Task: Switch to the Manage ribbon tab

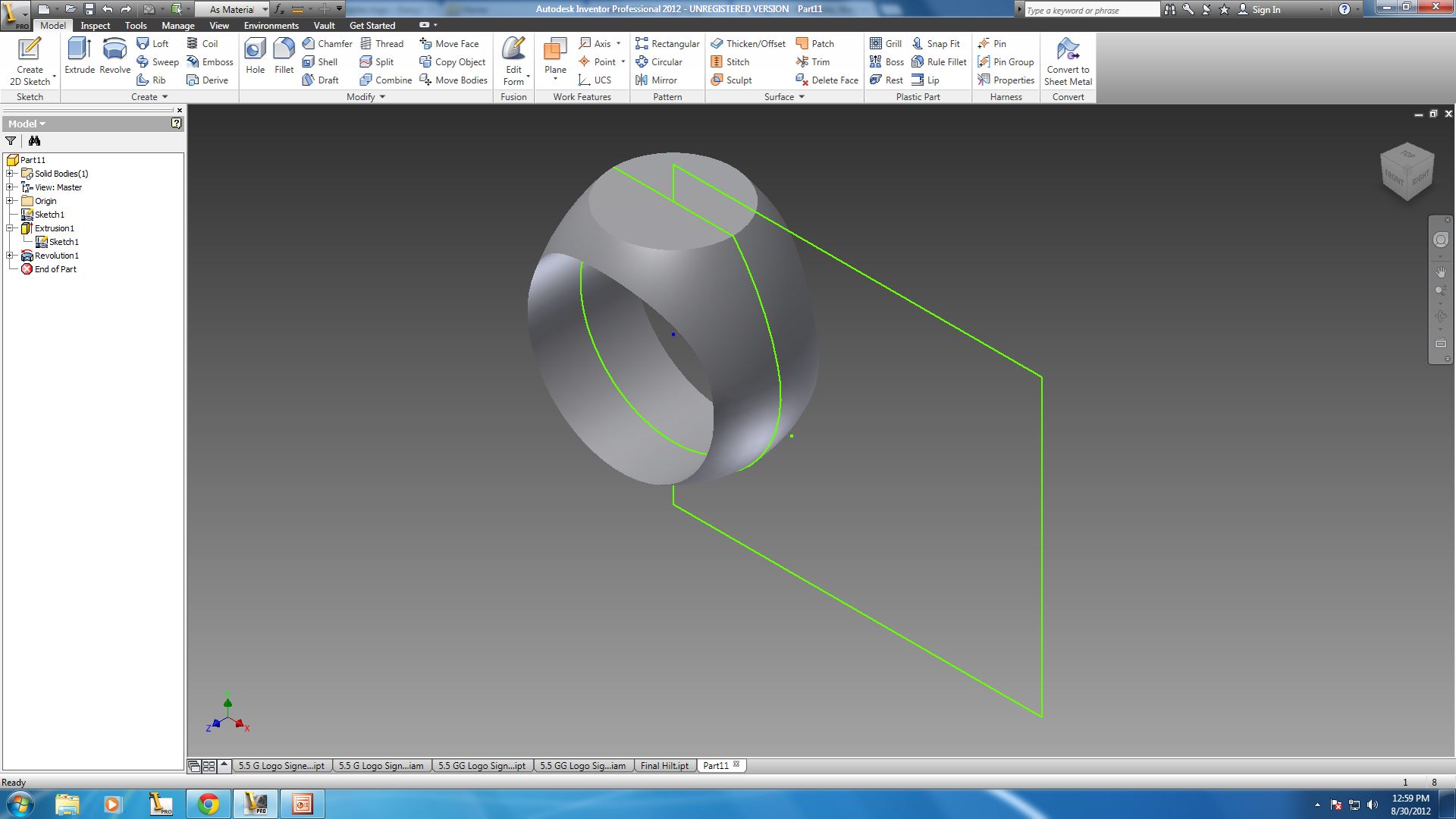Action: point(178,26)
